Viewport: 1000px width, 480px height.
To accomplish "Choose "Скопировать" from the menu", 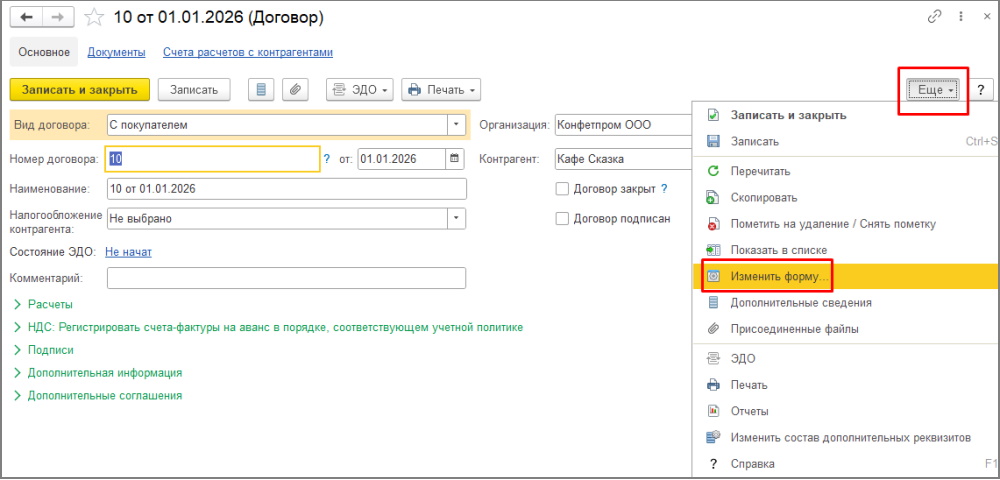I will (x=764, y=198).
